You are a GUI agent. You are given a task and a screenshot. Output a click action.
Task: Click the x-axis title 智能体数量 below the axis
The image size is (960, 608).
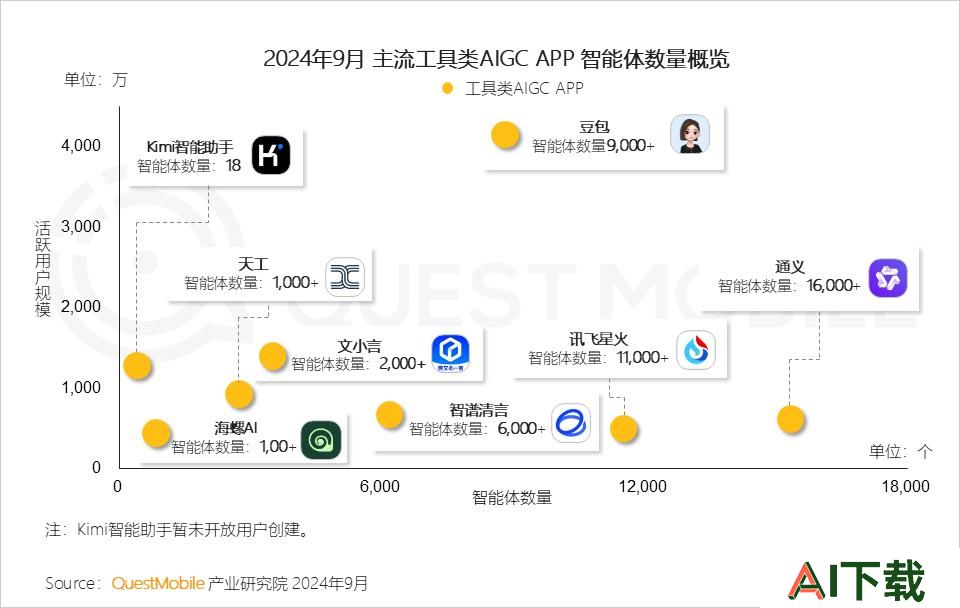click(512, 497)
